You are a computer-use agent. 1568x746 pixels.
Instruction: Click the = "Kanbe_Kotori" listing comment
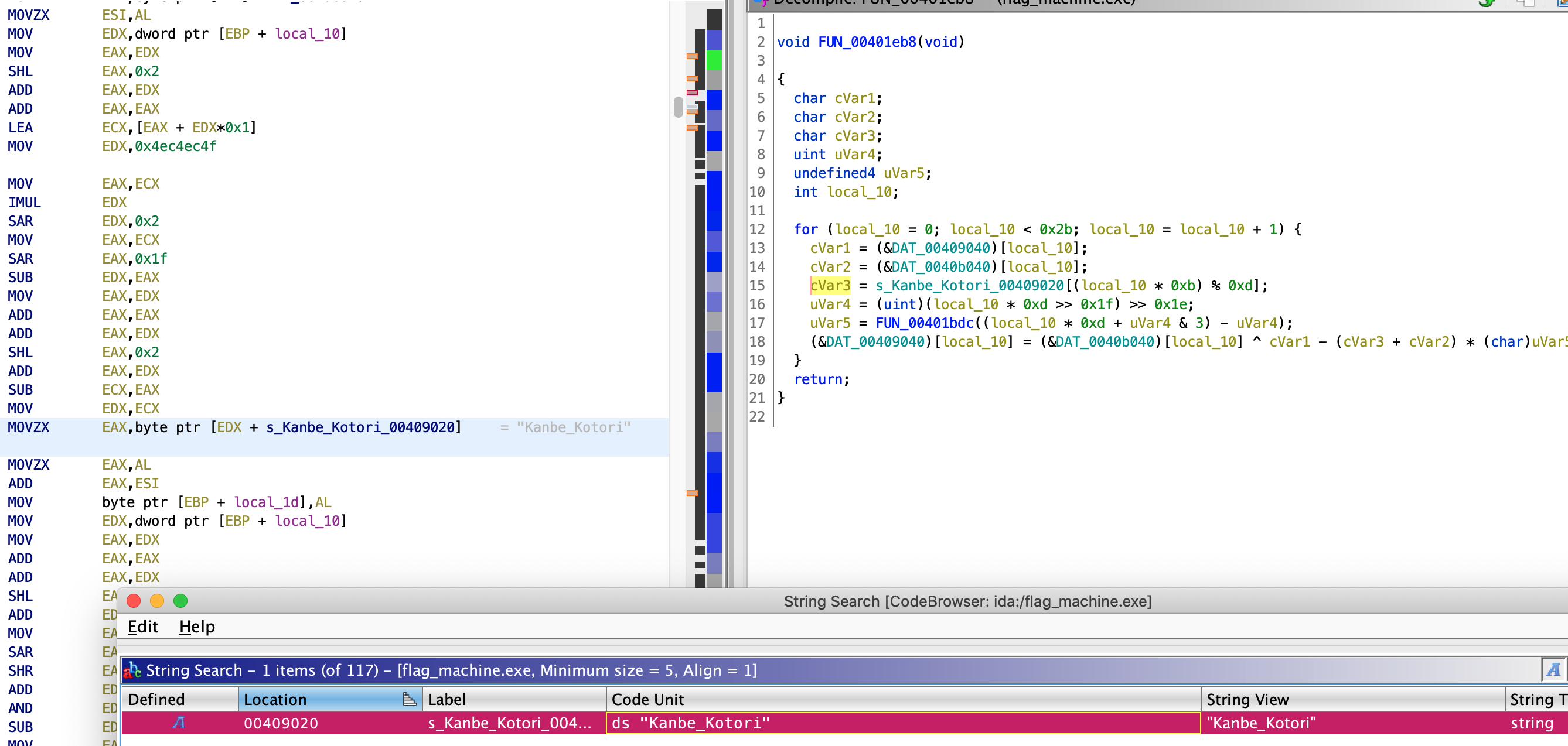[x=565, y=427]
